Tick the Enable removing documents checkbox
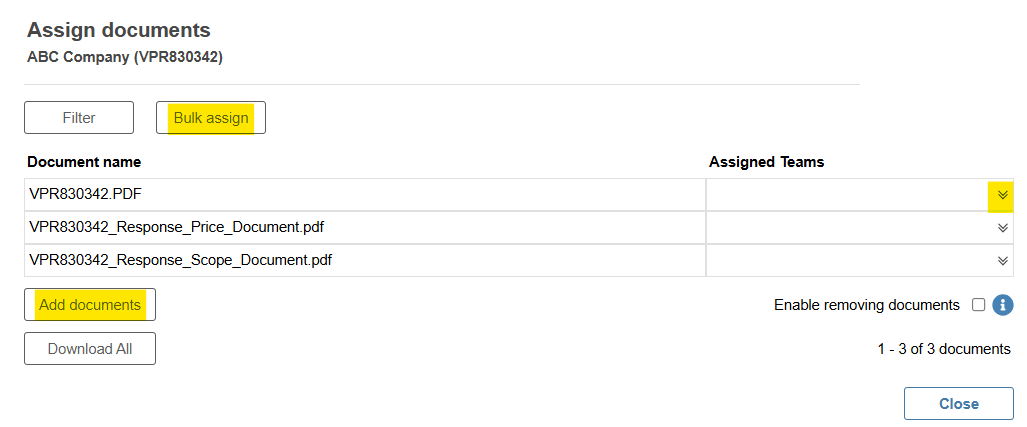 (979, 305)
